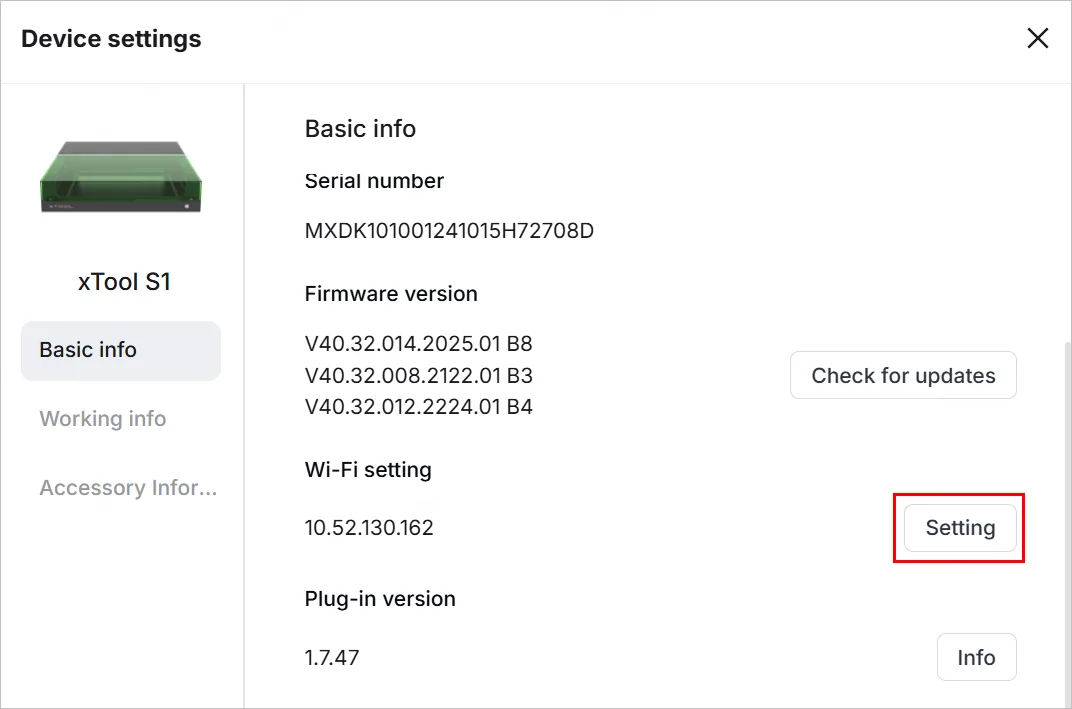Open the Wi-Fi Setting button

click(960, 528)
